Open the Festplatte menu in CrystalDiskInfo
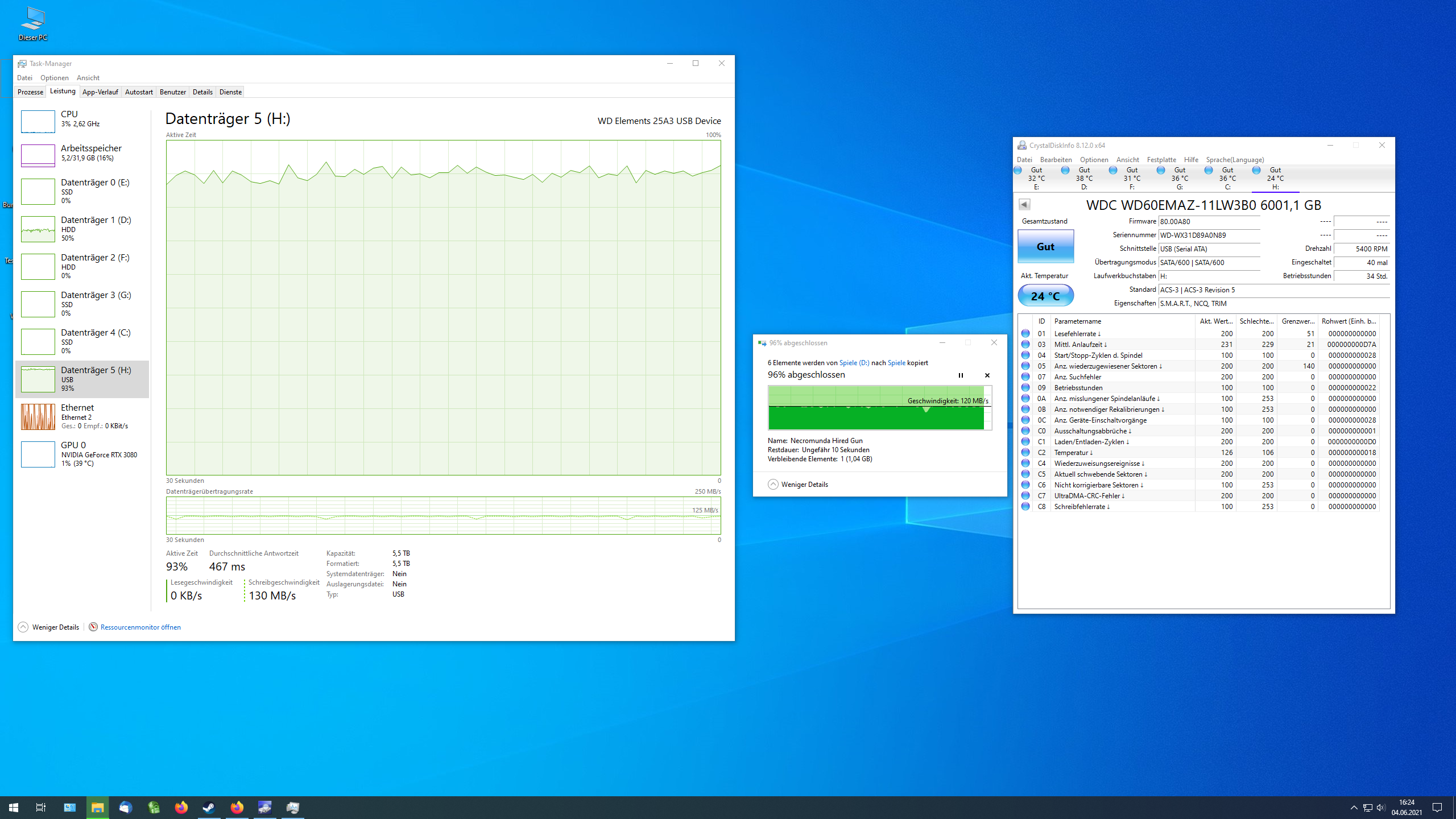 [x=1161, y=160]
